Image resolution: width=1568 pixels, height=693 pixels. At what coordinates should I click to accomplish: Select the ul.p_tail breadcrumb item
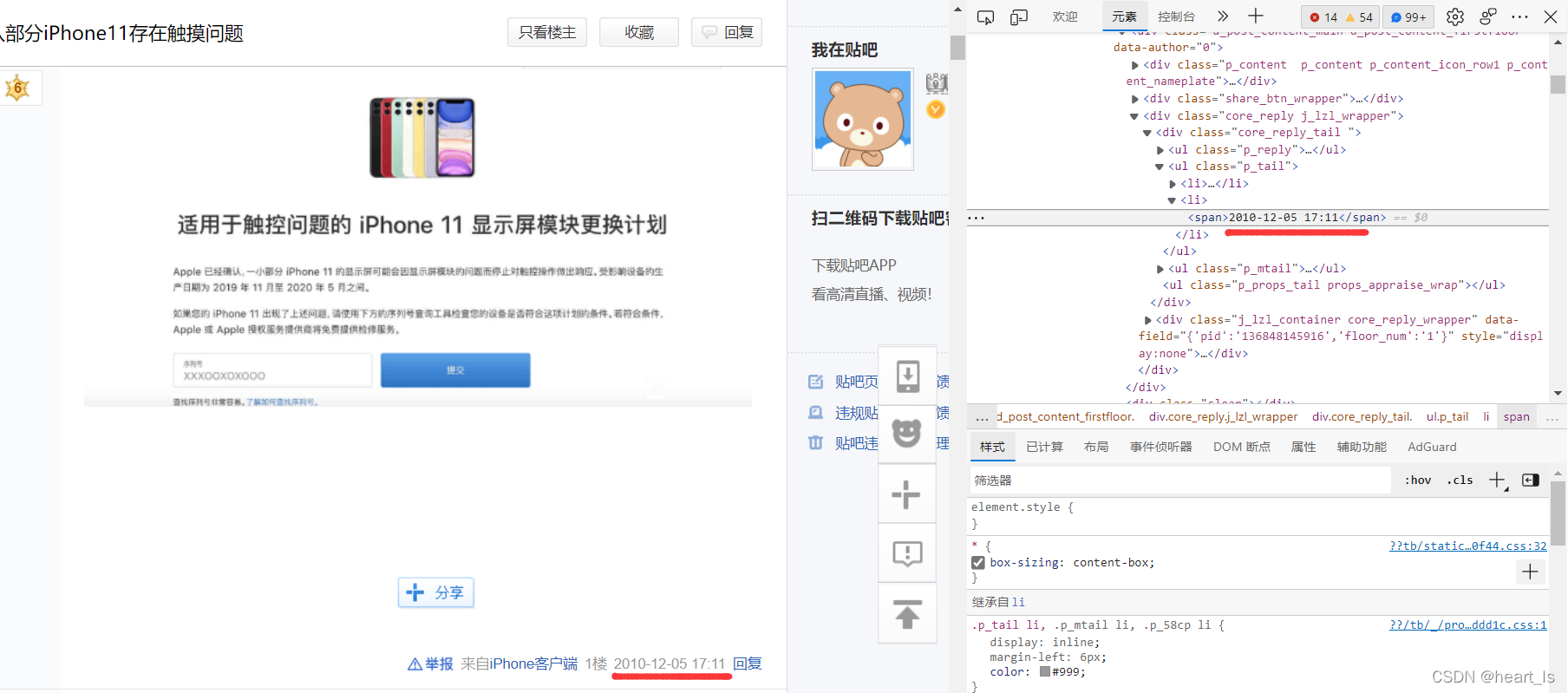coord(1447,417)
